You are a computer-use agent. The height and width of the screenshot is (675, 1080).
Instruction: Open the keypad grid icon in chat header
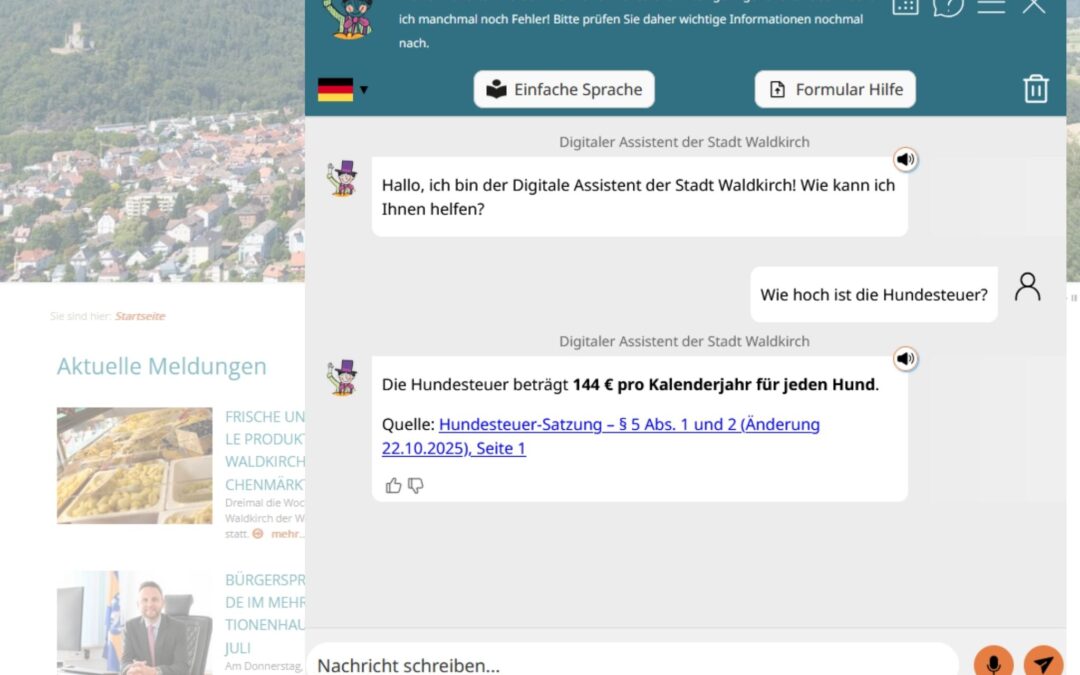[x=905, y=7]
